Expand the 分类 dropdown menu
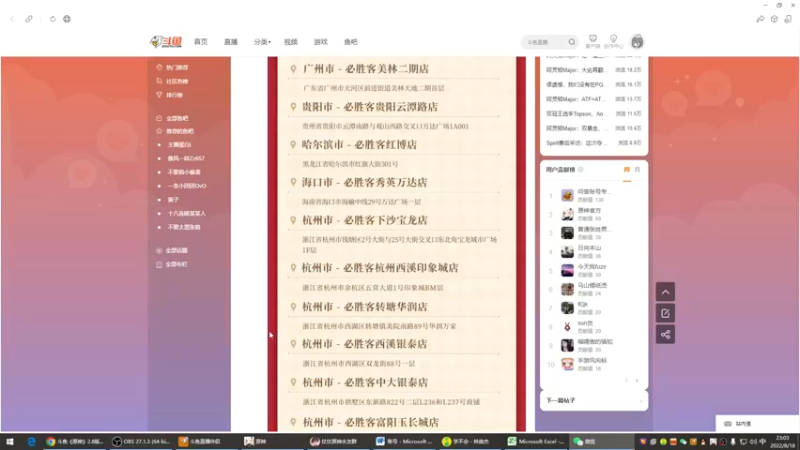The height and width of the screenshot is (450, 800). 262,42
